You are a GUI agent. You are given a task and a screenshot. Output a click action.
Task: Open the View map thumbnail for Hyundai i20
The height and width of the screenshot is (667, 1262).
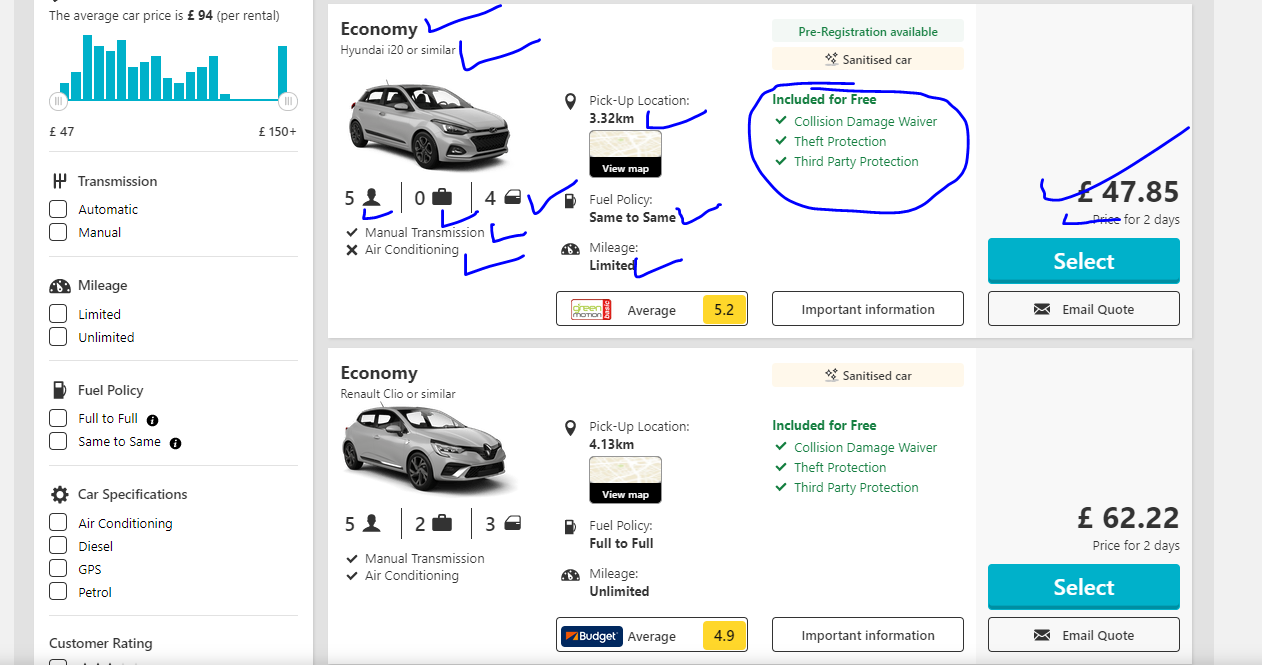tap(625, 154)
